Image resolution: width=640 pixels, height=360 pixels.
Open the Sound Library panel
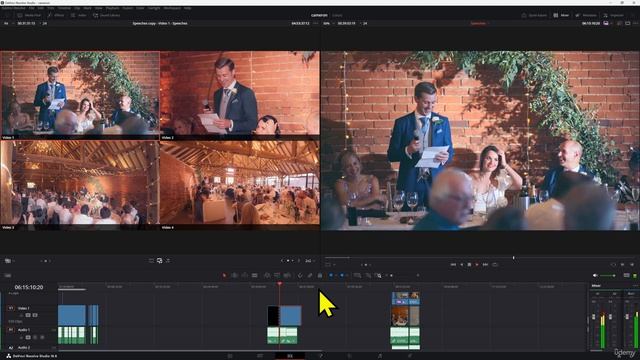pyautogui.click(x=107, y=15)
